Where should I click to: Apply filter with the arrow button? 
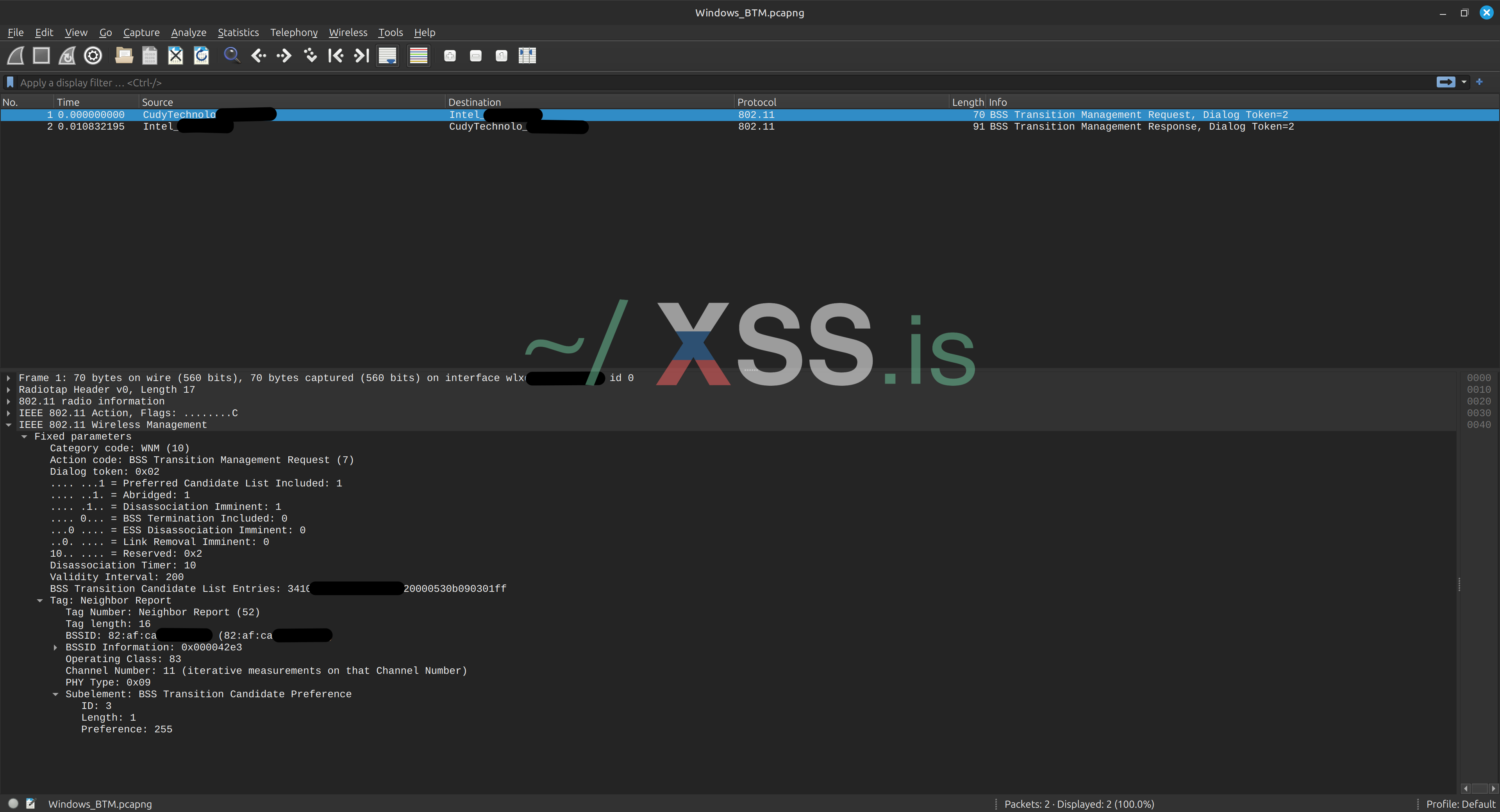tap(1445, 82)
